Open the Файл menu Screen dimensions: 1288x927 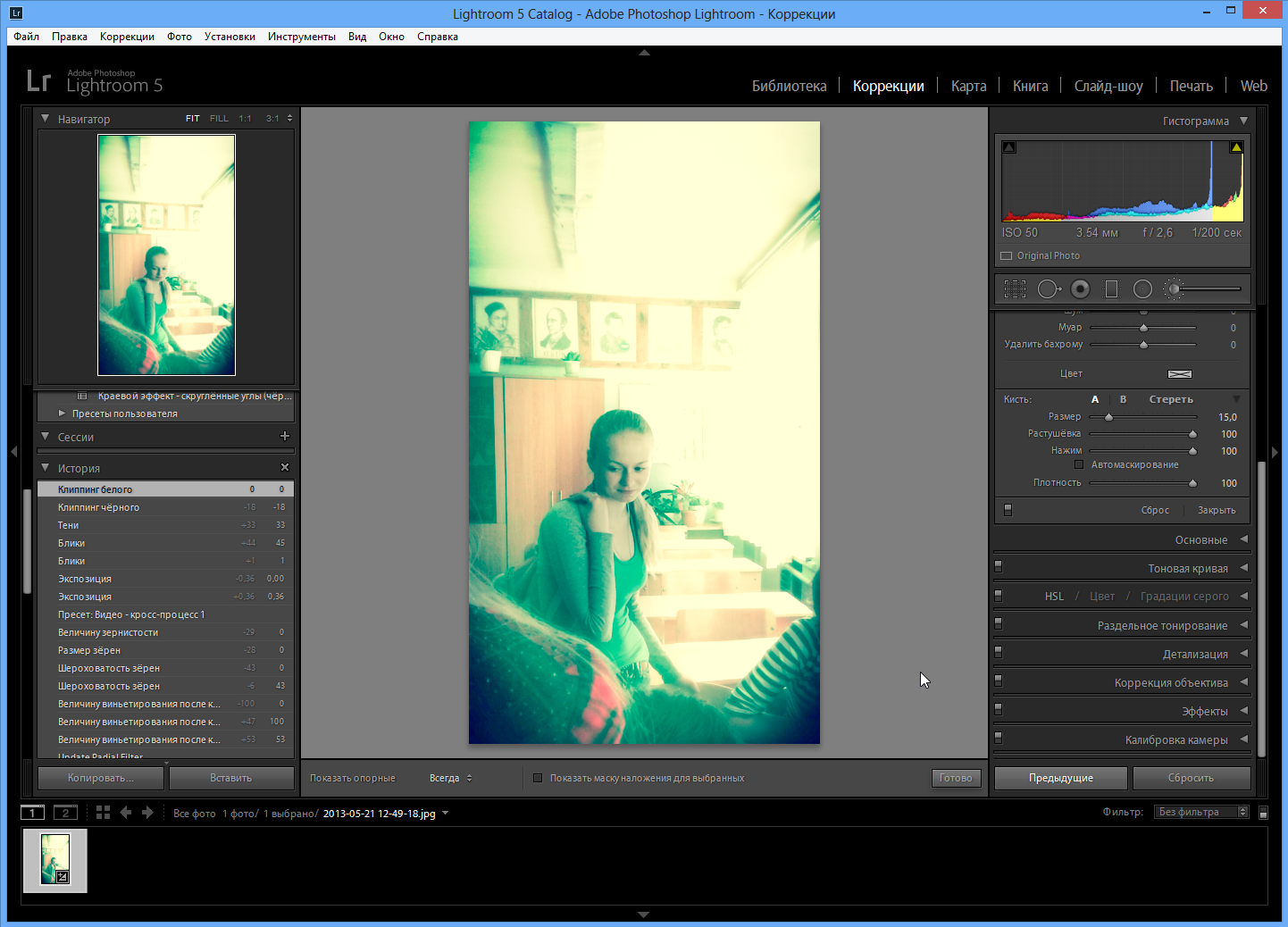[x=26, y=37]
